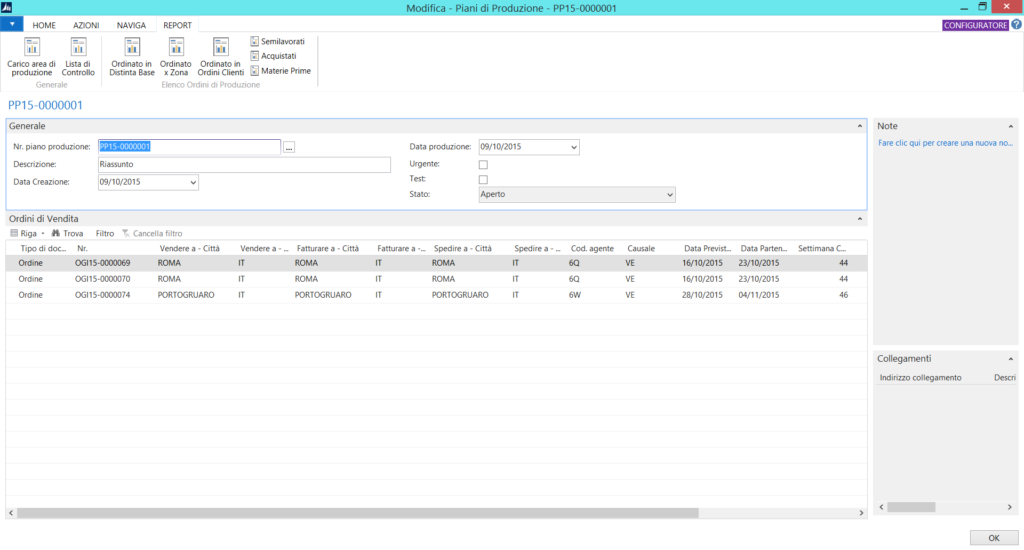This screenshot has height=550, width=1024.
Task: Click the Data Parten... column header
Action: [x=764, y=248]
